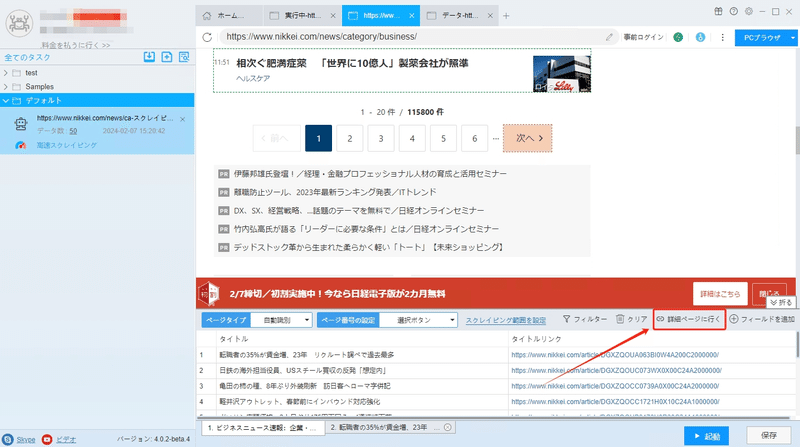Click the クリア trash option
Viewport: 800px width, 447px height.
pyautogui.click(x=632, y=319)
